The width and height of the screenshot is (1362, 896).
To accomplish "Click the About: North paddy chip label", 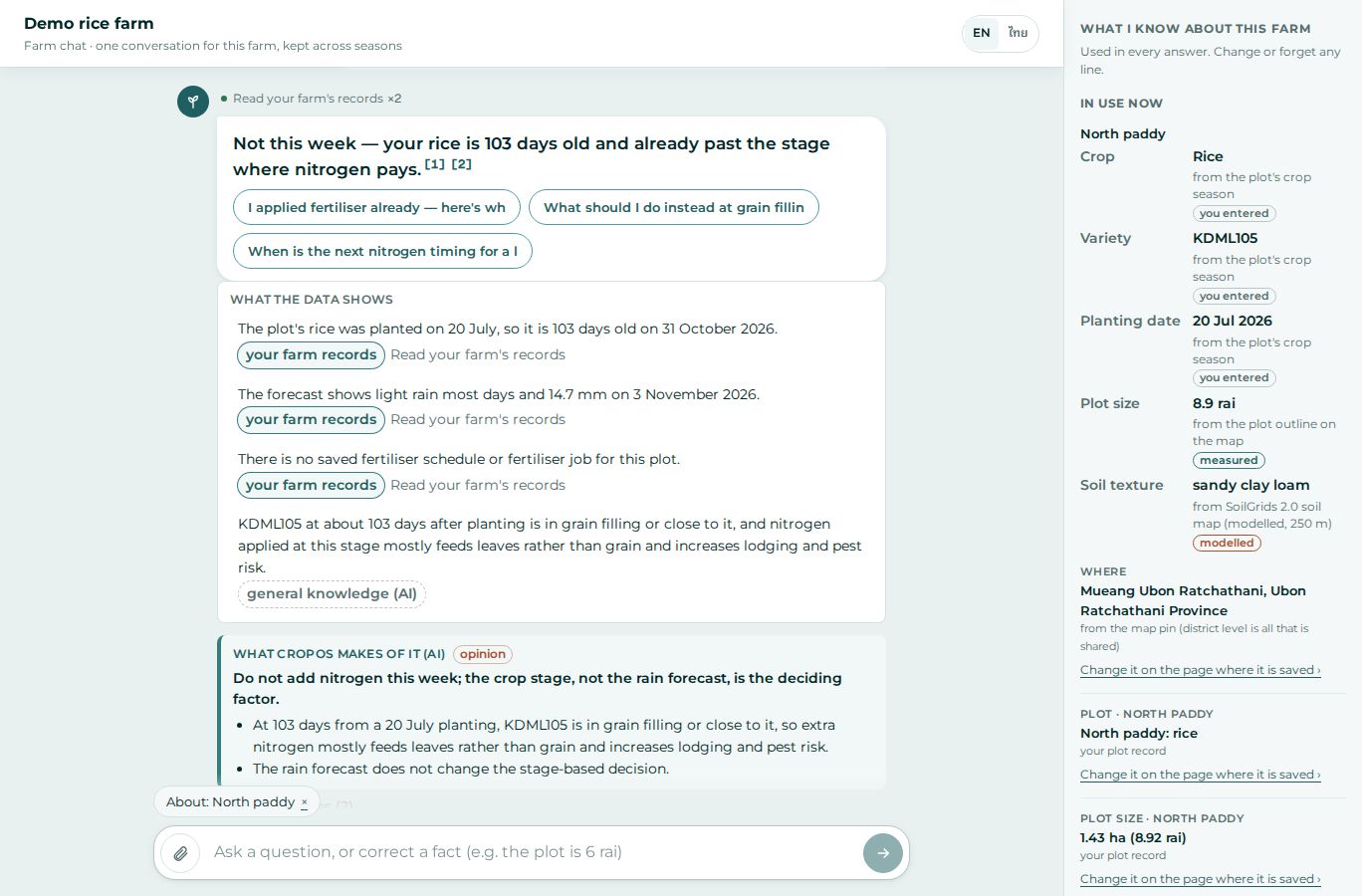I will click(x=230, y=802).
